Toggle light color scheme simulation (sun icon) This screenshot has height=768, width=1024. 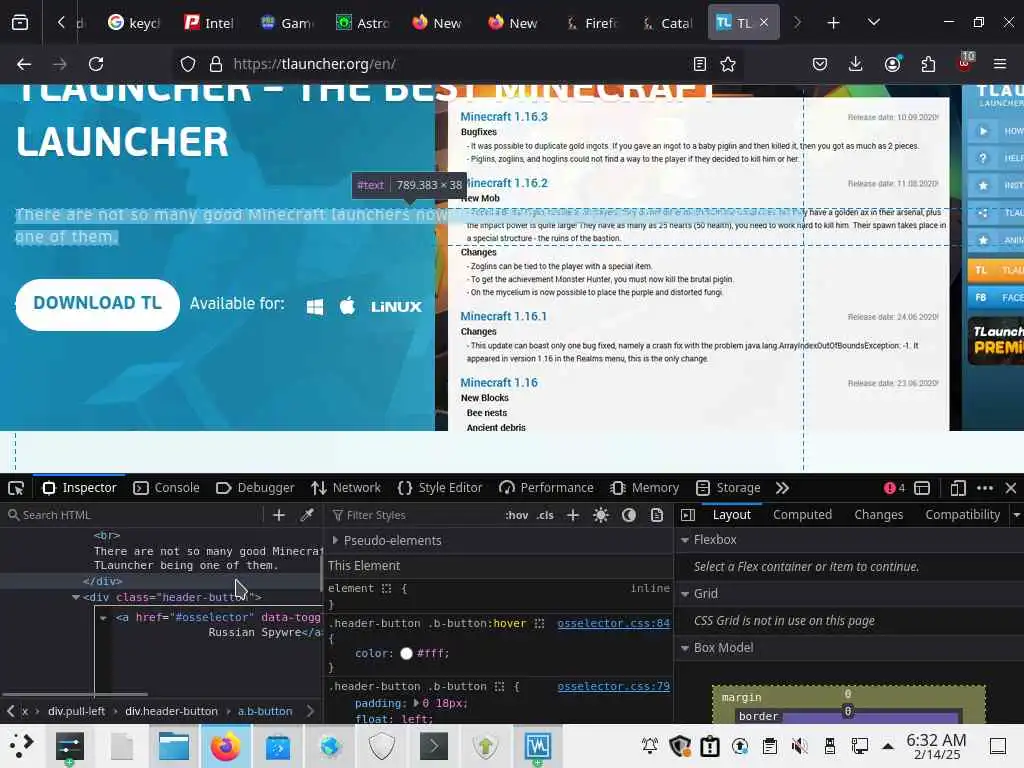click(x=601, y=515)
